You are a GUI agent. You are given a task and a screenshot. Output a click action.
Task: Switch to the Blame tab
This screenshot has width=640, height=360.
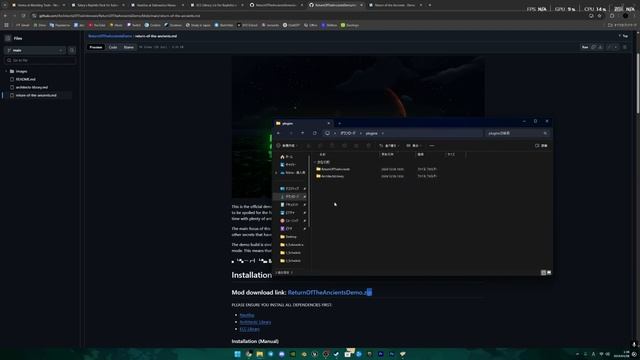pyautogui.click(x=129, y=47)
